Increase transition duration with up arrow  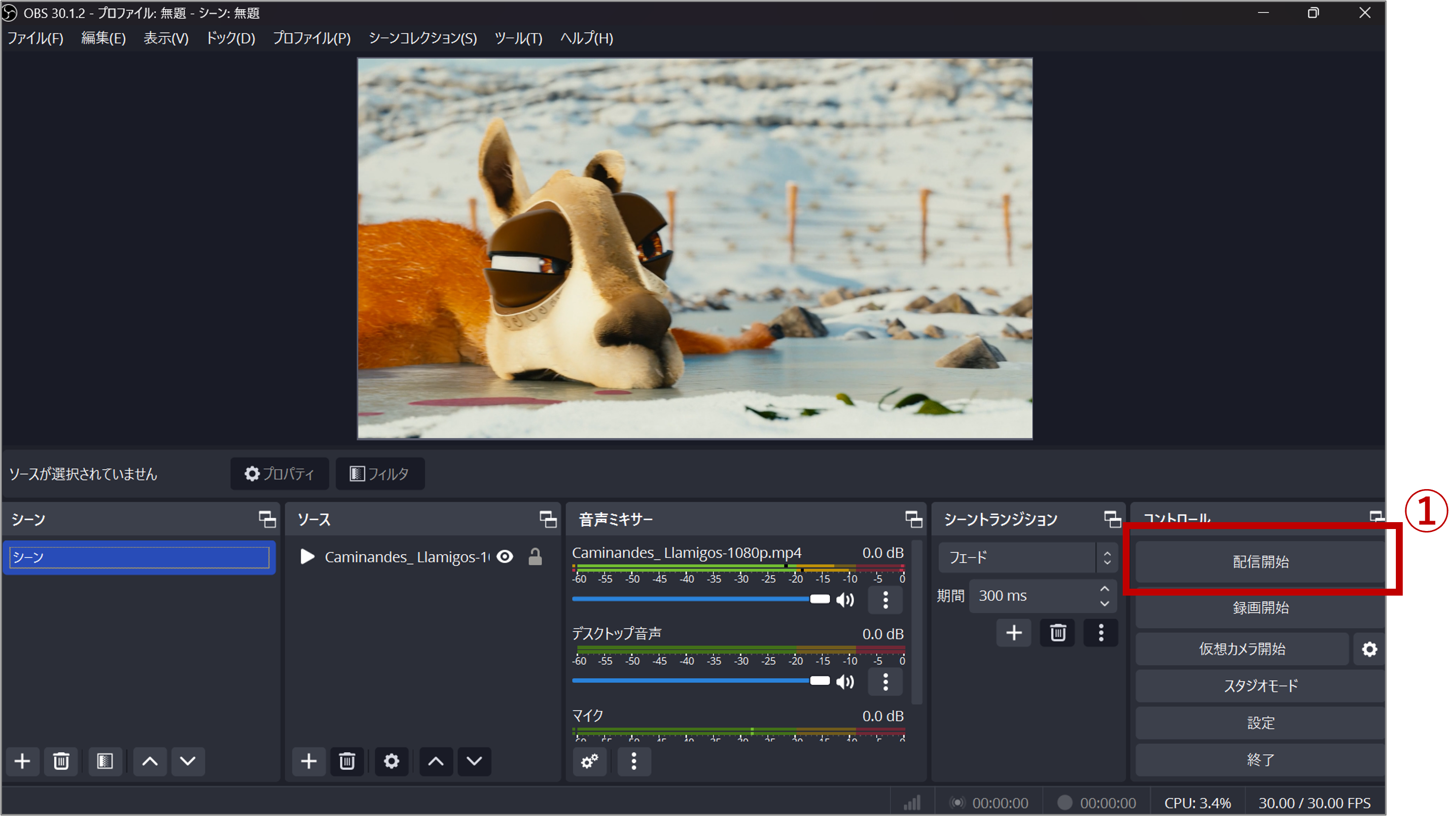pyautogui.click(x=1104, y=588)
